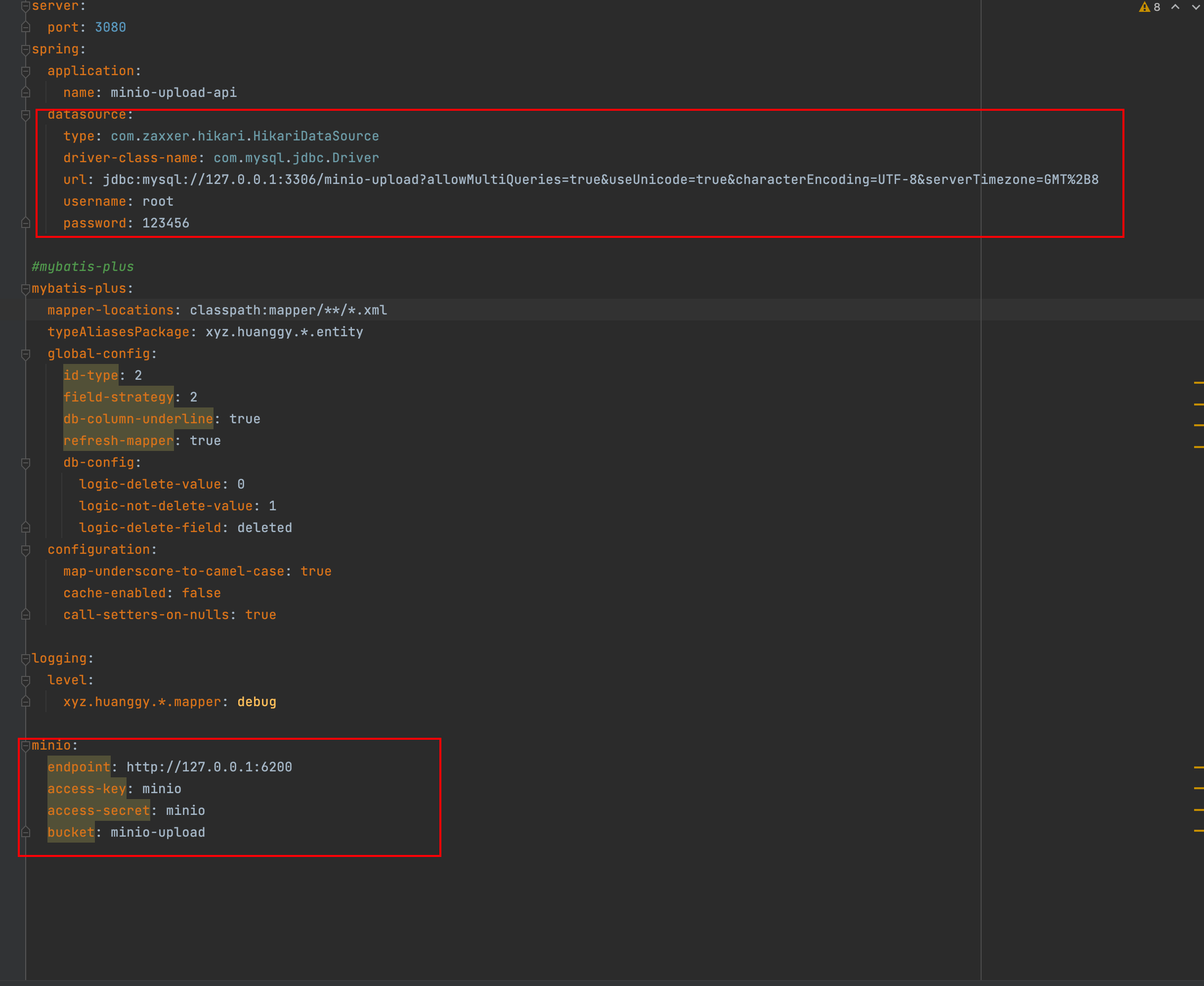This screenshot has width=1204, height=986.
Task: Click the yellow warning triangle inspection icon
Action: pos(1144,7)
